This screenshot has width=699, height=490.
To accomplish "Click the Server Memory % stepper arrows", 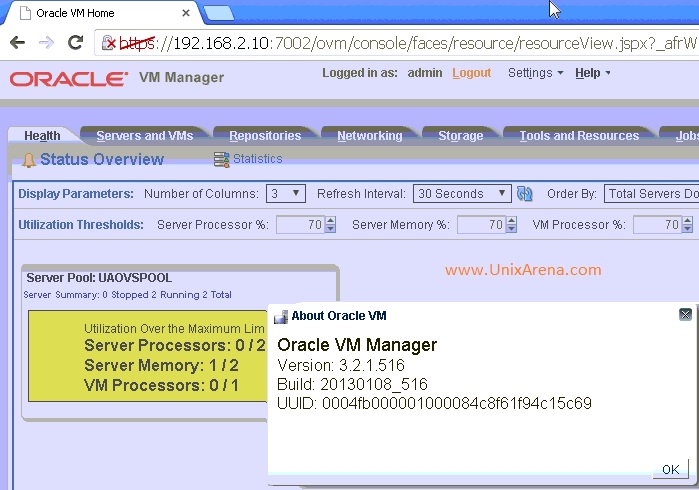I will click(x=511, y=224).
